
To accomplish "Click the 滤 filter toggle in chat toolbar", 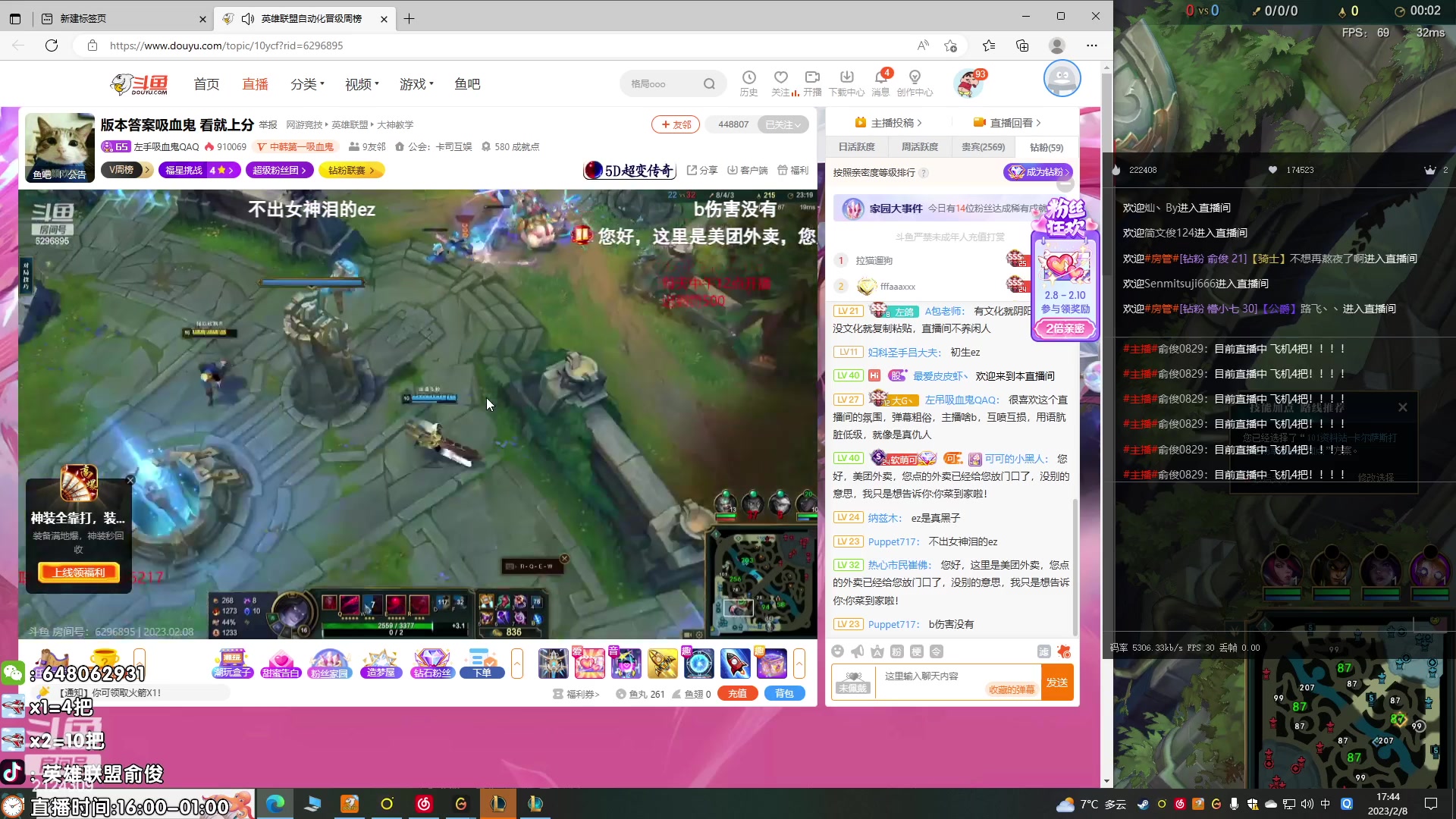I will click(x=1043, y=651).
